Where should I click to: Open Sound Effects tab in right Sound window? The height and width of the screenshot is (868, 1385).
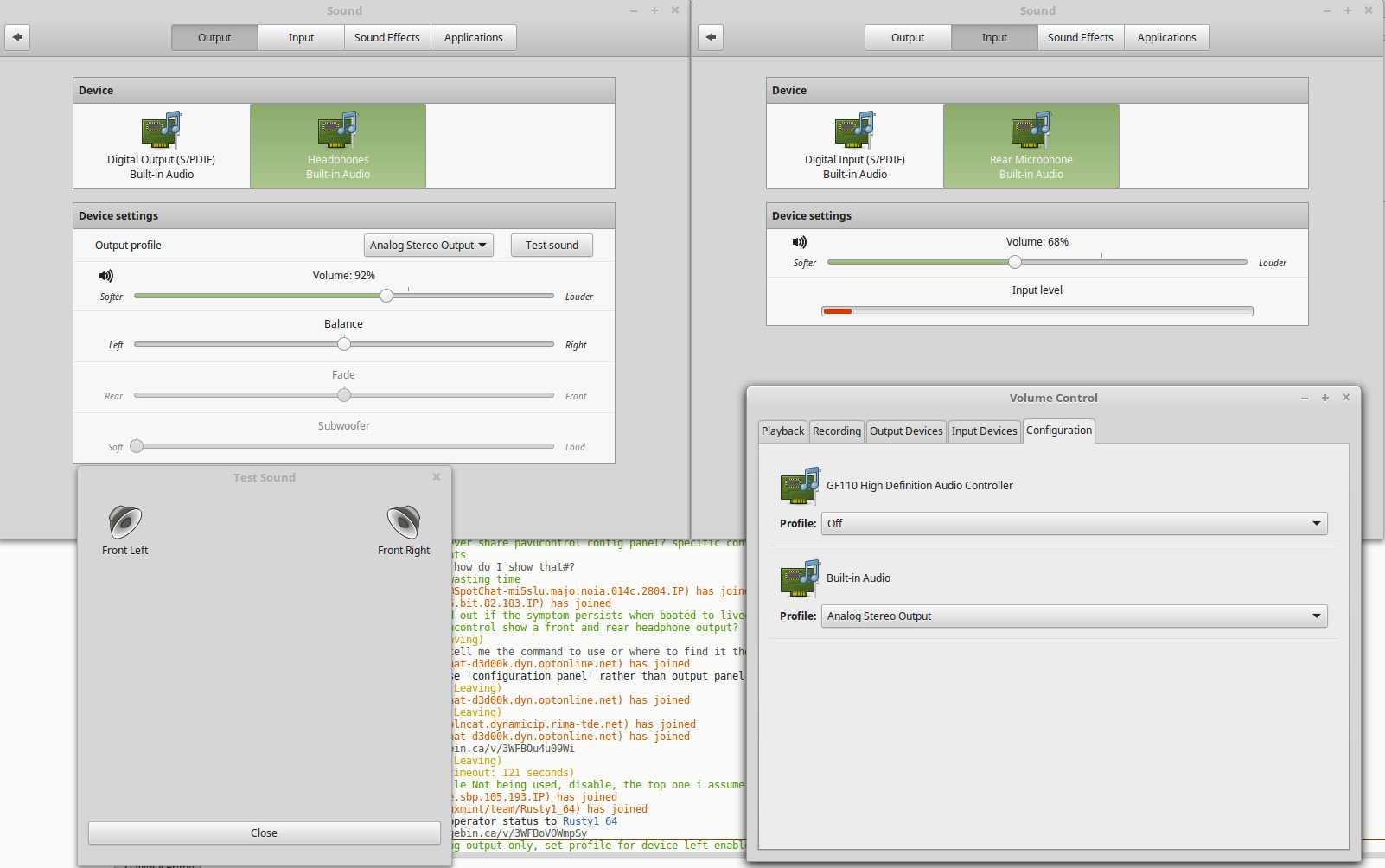[x=1081, y=37]
